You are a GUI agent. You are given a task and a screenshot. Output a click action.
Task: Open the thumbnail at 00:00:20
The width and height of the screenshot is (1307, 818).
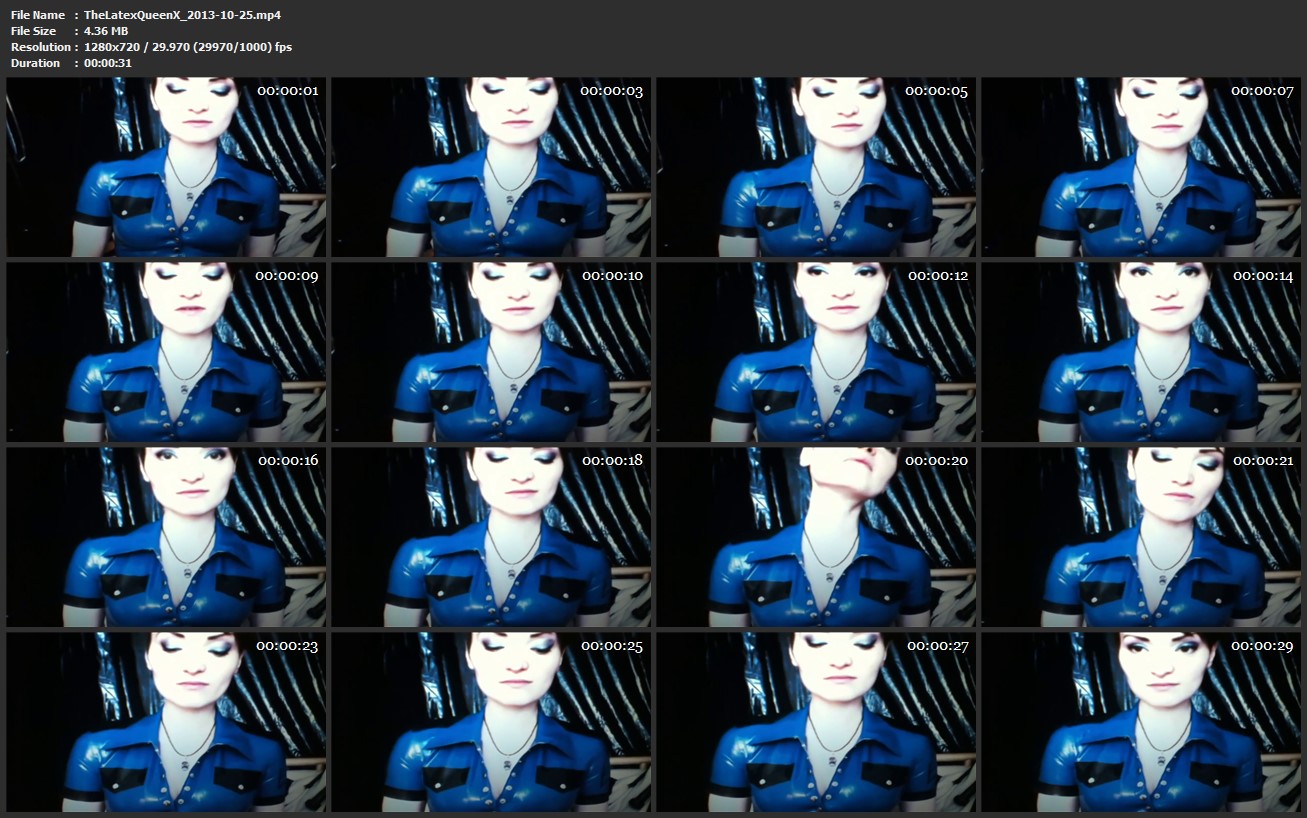(x=816, y=537)
